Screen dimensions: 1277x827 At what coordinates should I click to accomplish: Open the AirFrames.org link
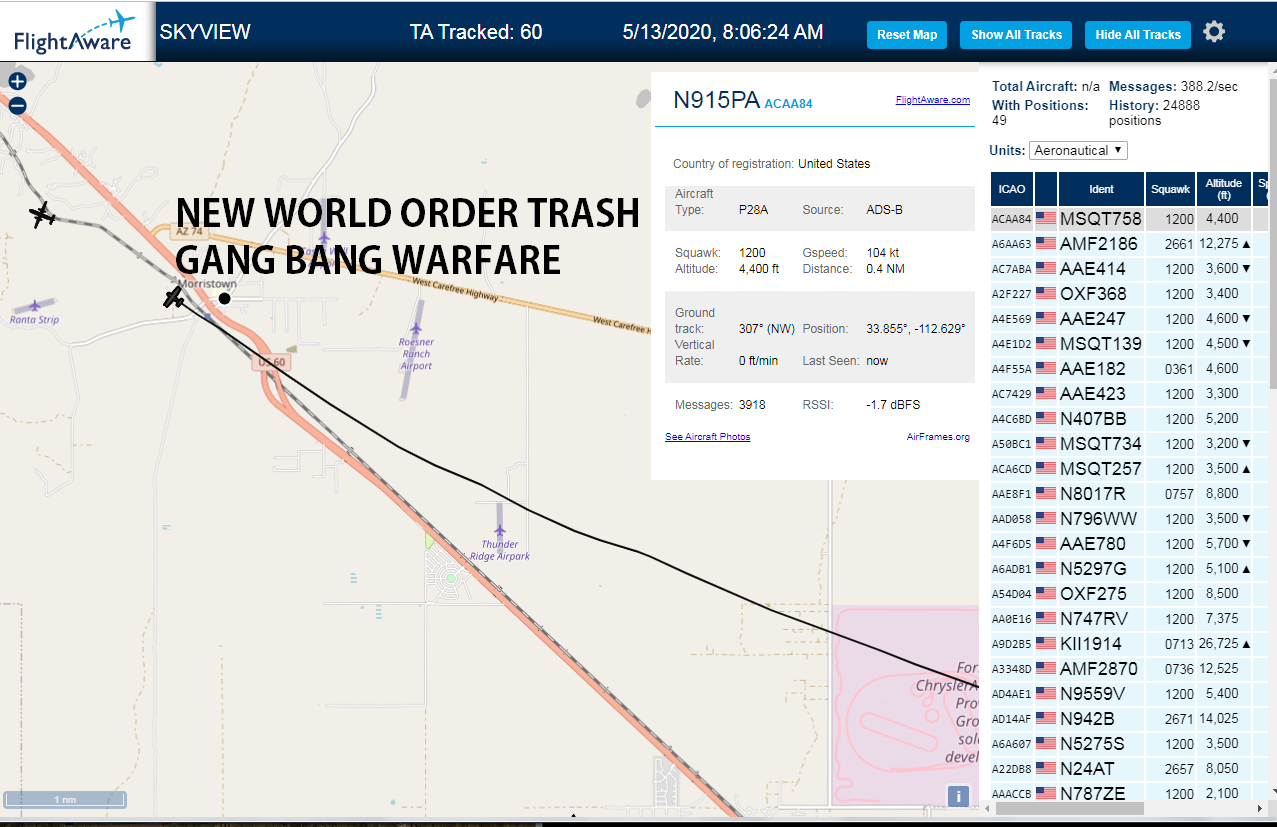(x=938, y=437)
